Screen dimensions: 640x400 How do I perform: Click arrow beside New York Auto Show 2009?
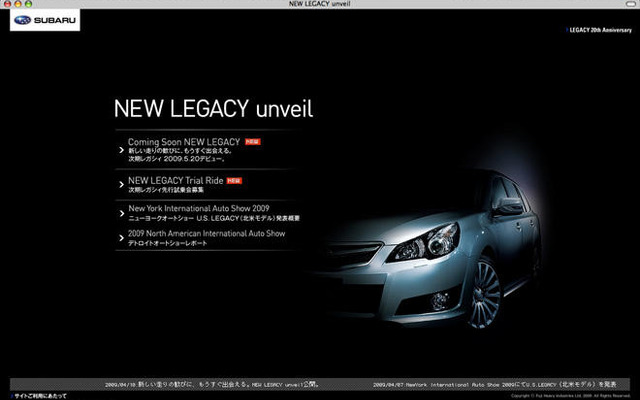[121, 213]
